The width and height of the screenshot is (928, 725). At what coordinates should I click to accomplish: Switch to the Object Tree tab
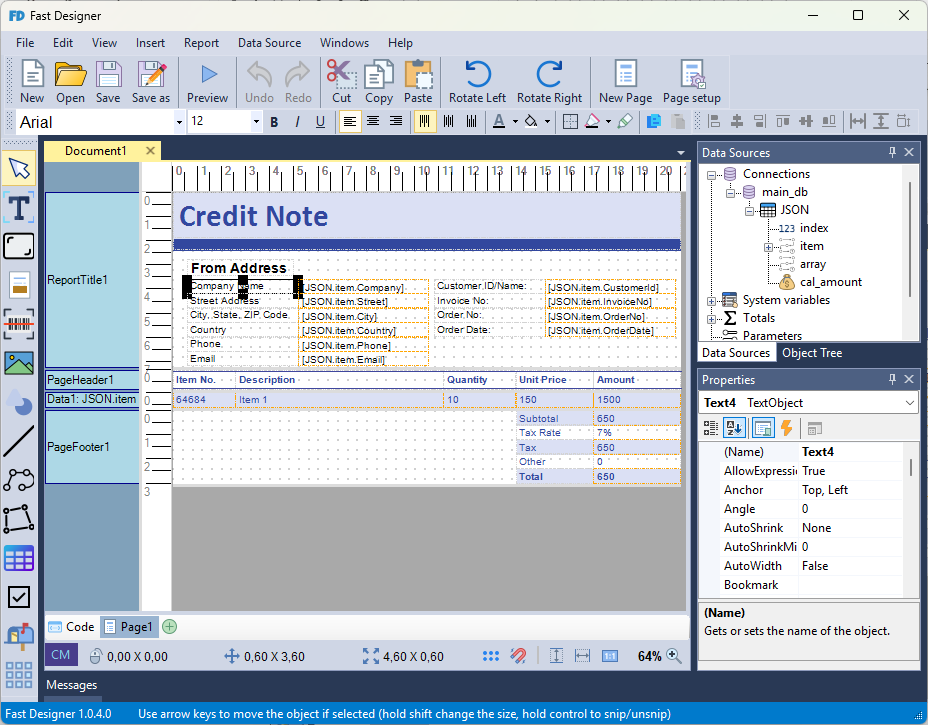coord(812,353)
